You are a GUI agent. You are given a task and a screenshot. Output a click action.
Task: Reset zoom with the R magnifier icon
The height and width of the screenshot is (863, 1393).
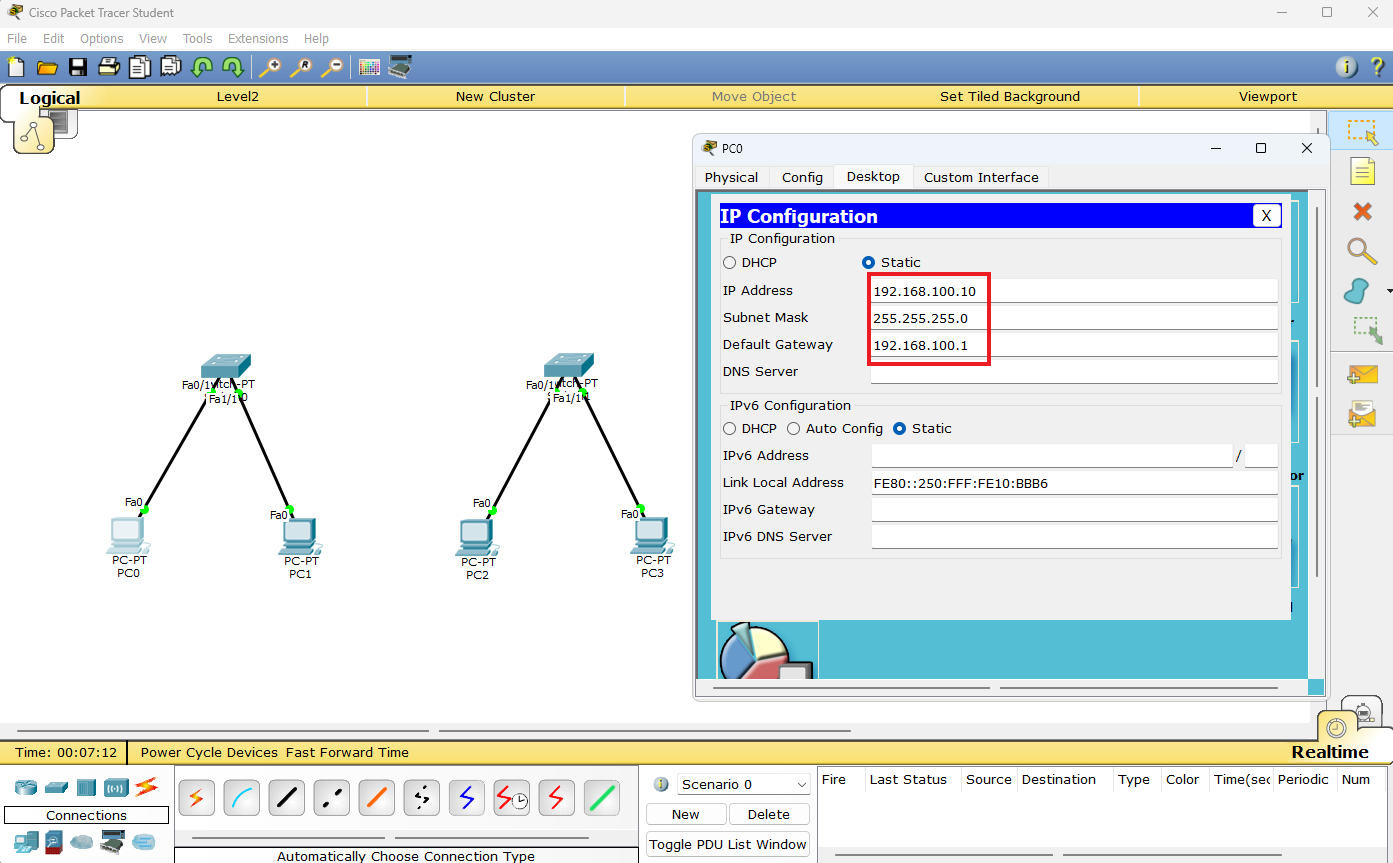(301, 68)
